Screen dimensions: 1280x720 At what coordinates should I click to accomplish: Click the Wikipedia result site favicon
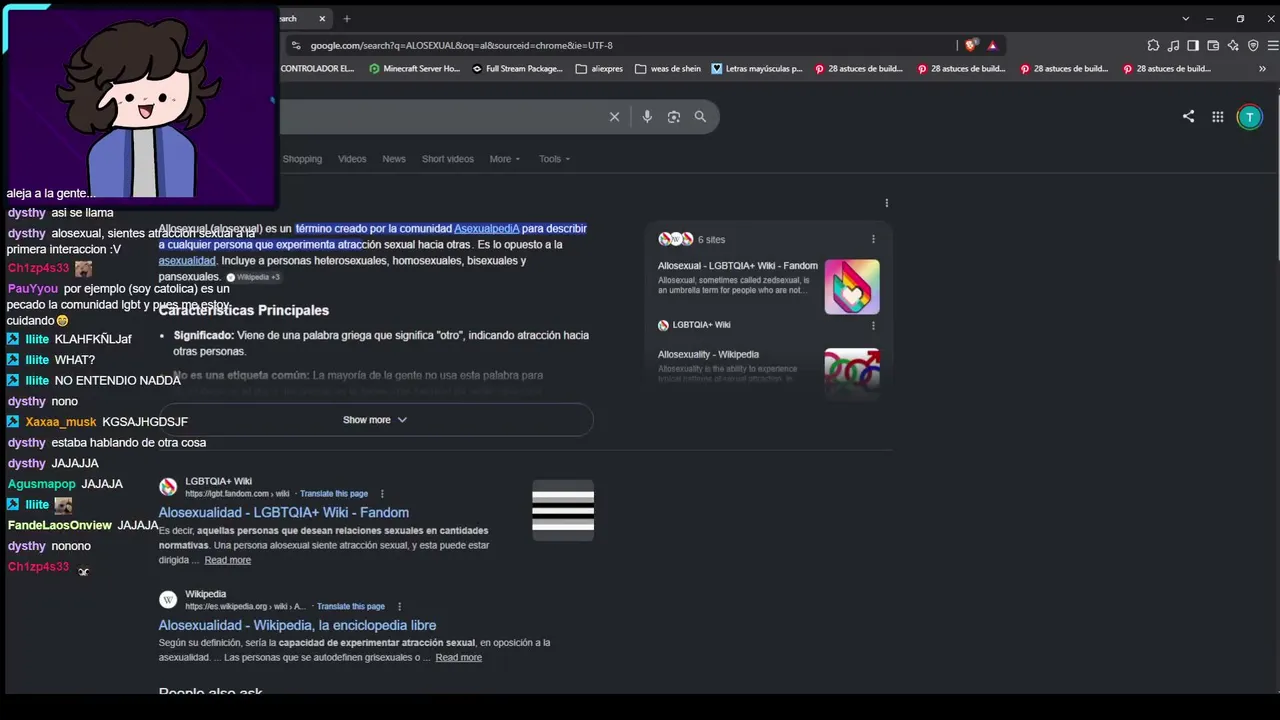[x=168, y=600]
